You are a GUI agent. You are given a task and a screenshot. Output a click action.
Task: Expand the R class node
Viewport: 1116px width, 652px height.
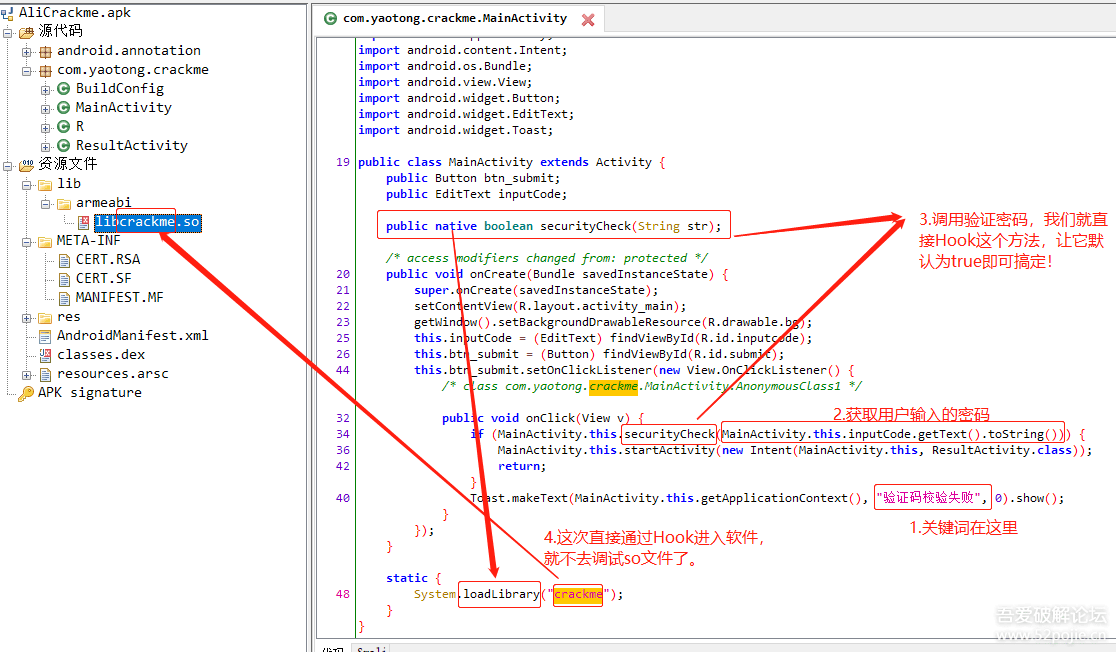tap(46, 128)
